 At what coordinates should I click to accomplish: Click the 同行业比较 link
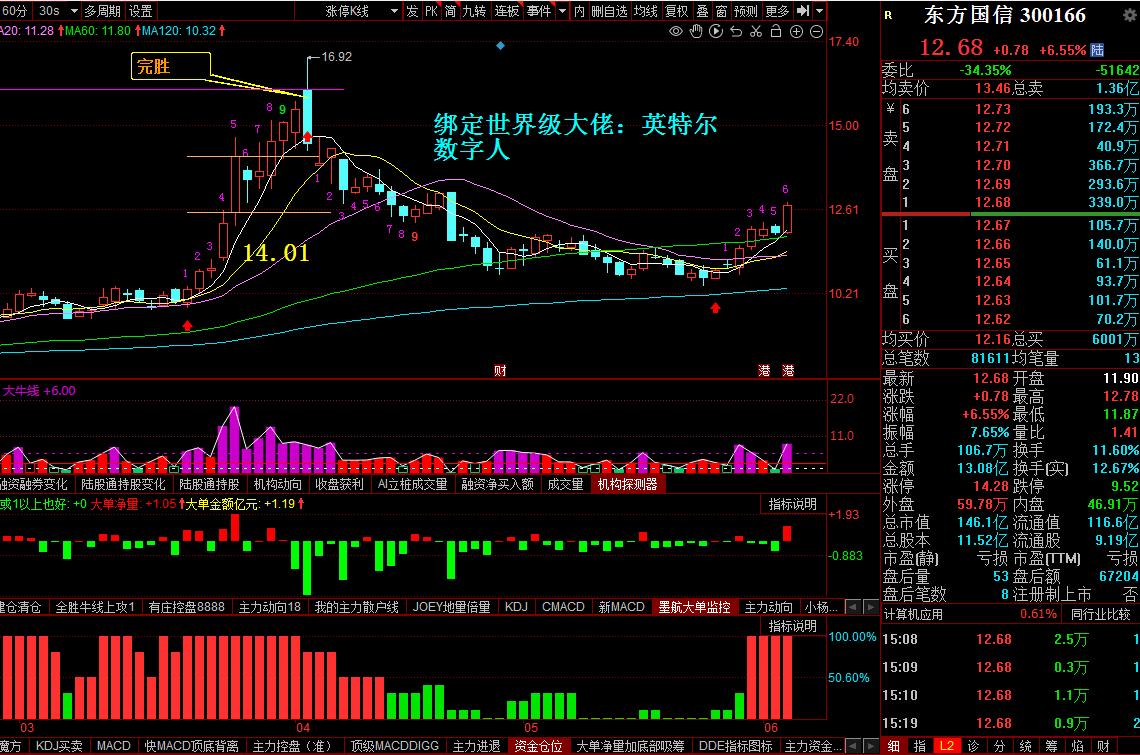pos(1101,614)
